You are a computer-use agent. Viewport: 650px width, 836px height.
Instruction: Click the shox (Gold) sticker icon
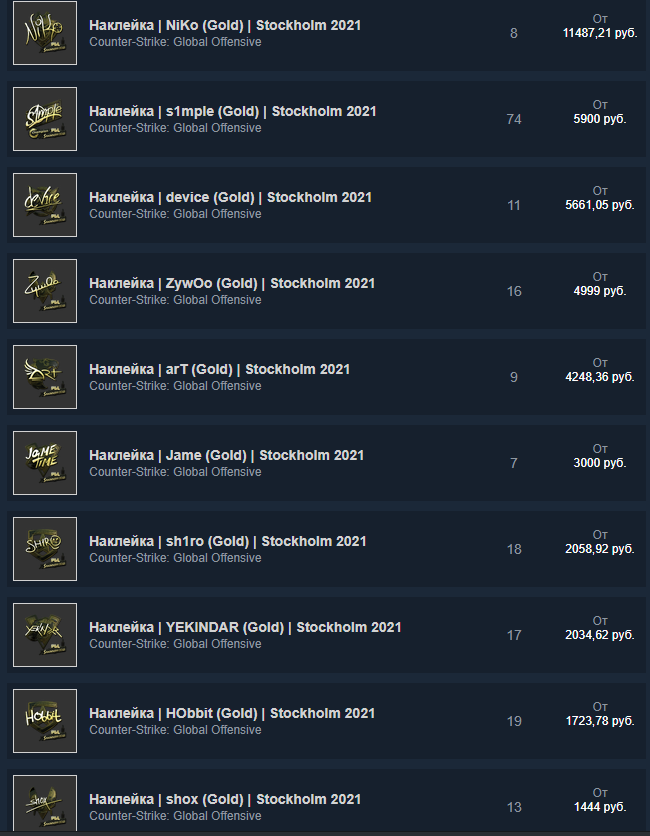click(45, 801)
